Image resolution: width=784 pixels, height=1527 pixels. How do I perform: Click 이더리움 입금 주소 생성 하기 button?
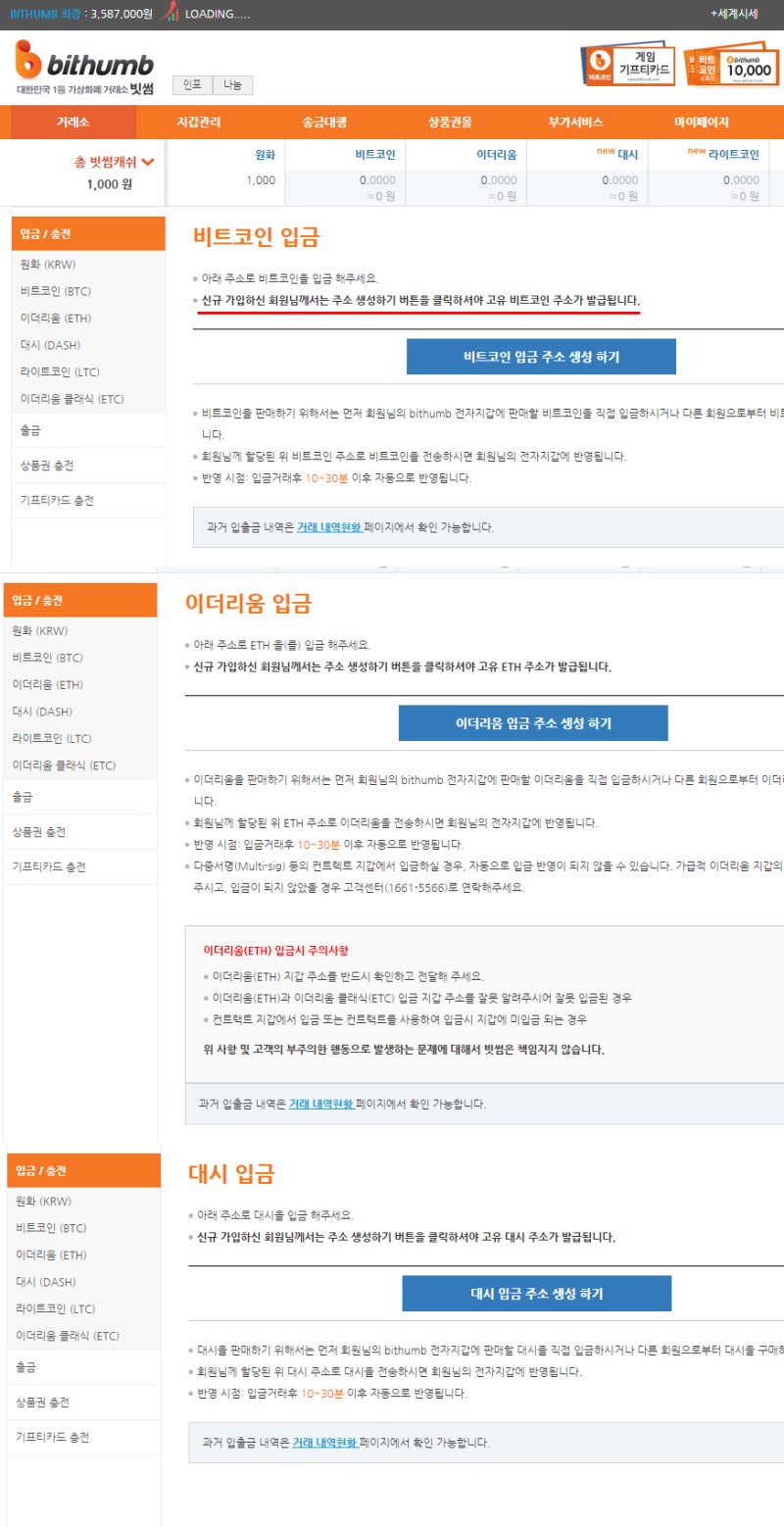tap(533, 722)
